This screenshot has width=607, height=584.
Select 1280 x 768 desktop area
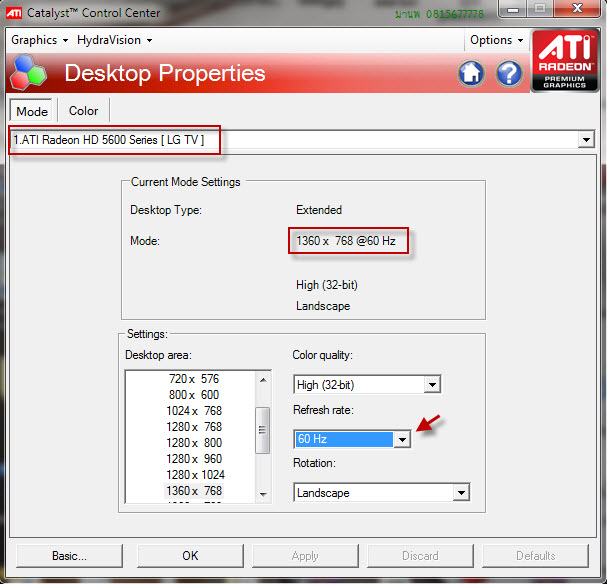(194, 426)
